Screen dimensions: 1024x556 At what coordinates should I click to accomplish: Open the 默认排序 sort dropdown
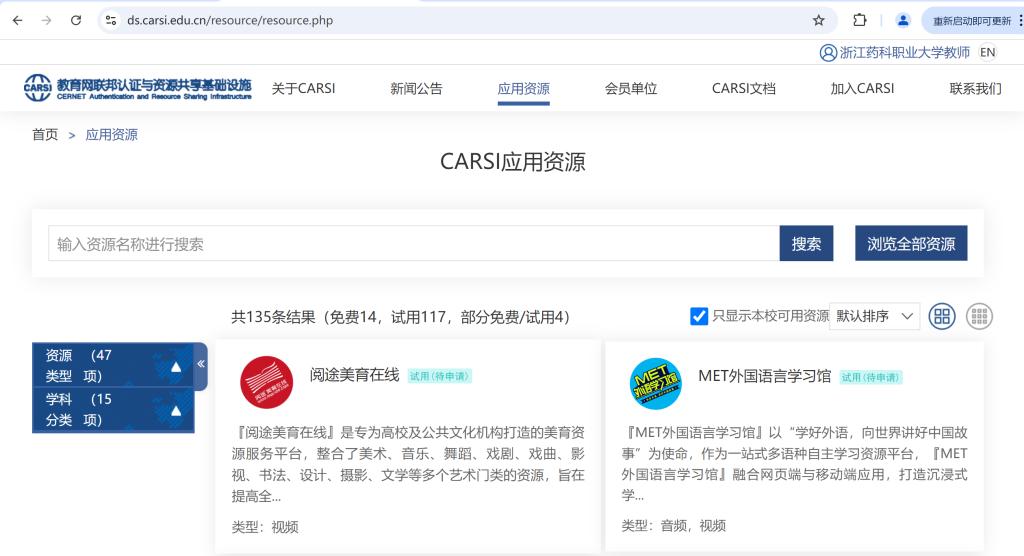click(x=874, y=316)
